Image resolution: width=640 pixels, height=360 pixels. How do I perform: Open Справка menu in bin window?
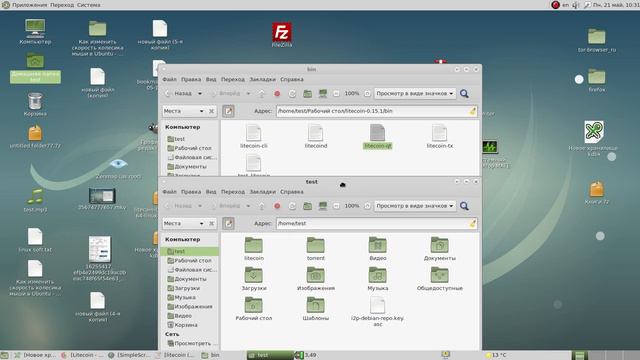pyautogui.click(x=292, y=79)
